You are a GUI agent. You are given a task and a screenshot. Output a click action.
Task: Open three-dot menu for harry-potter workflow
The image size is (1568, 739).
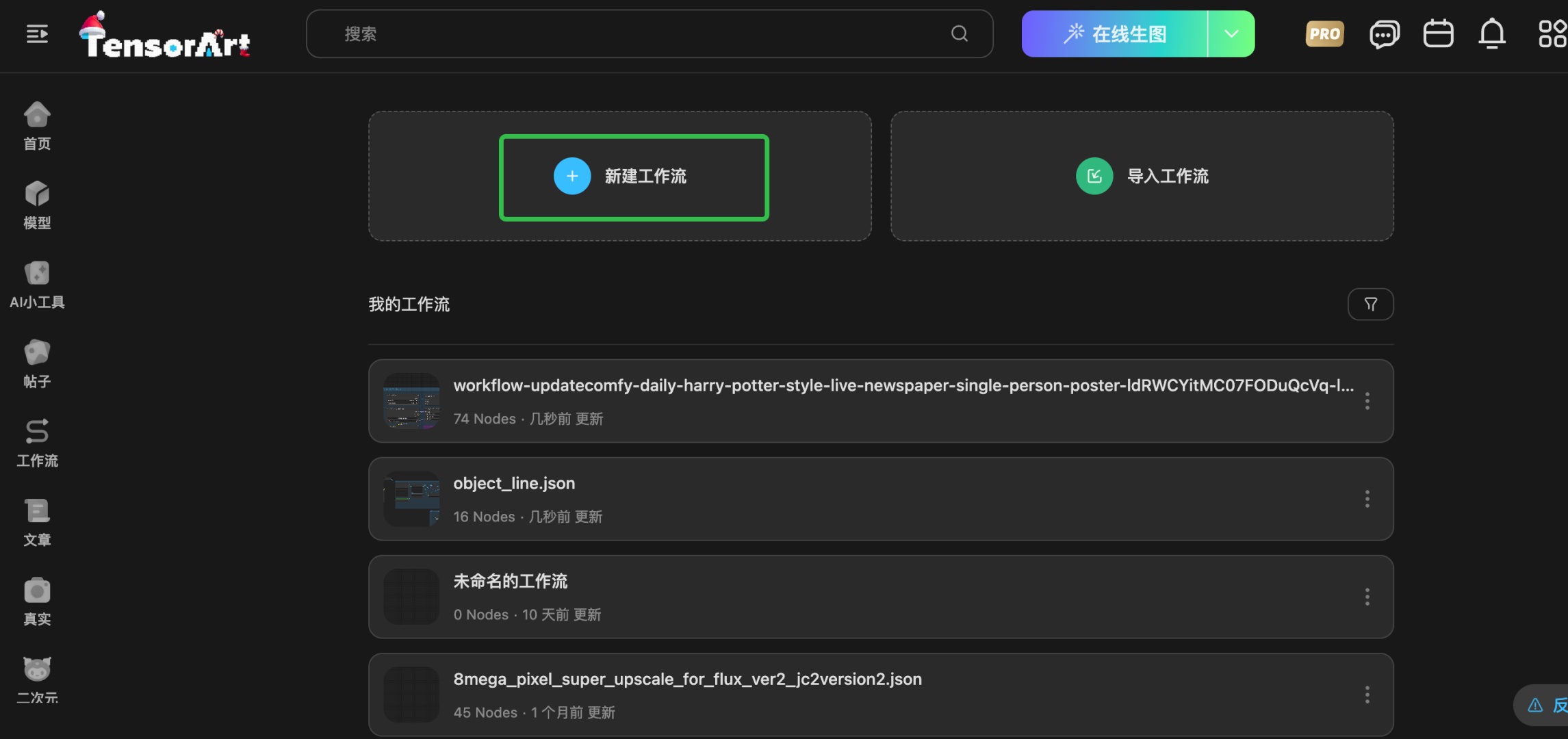(1367, 401)
